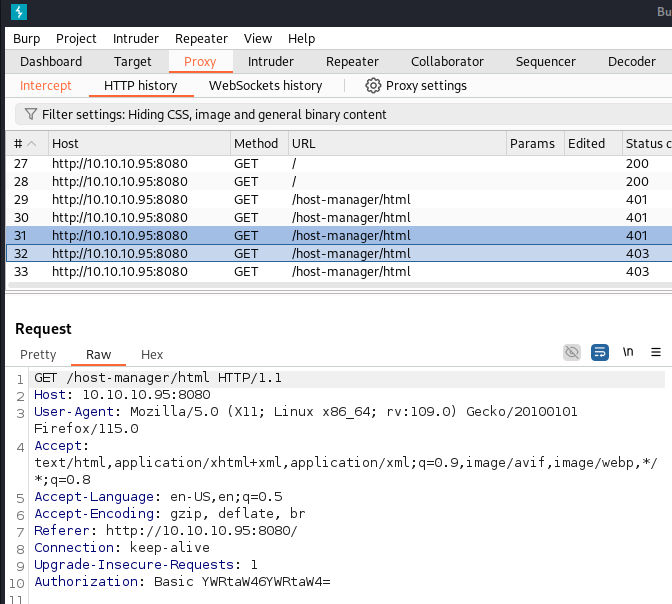The height and width of the screenshot is (604, 672).
Task: Select the Intercept sub-tab
Action: click(x=46, y=86)
